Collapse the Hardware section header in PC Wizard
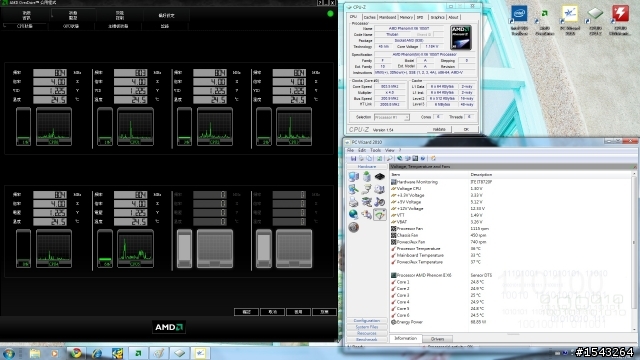640x360 pixels. [x=367, y=167]
